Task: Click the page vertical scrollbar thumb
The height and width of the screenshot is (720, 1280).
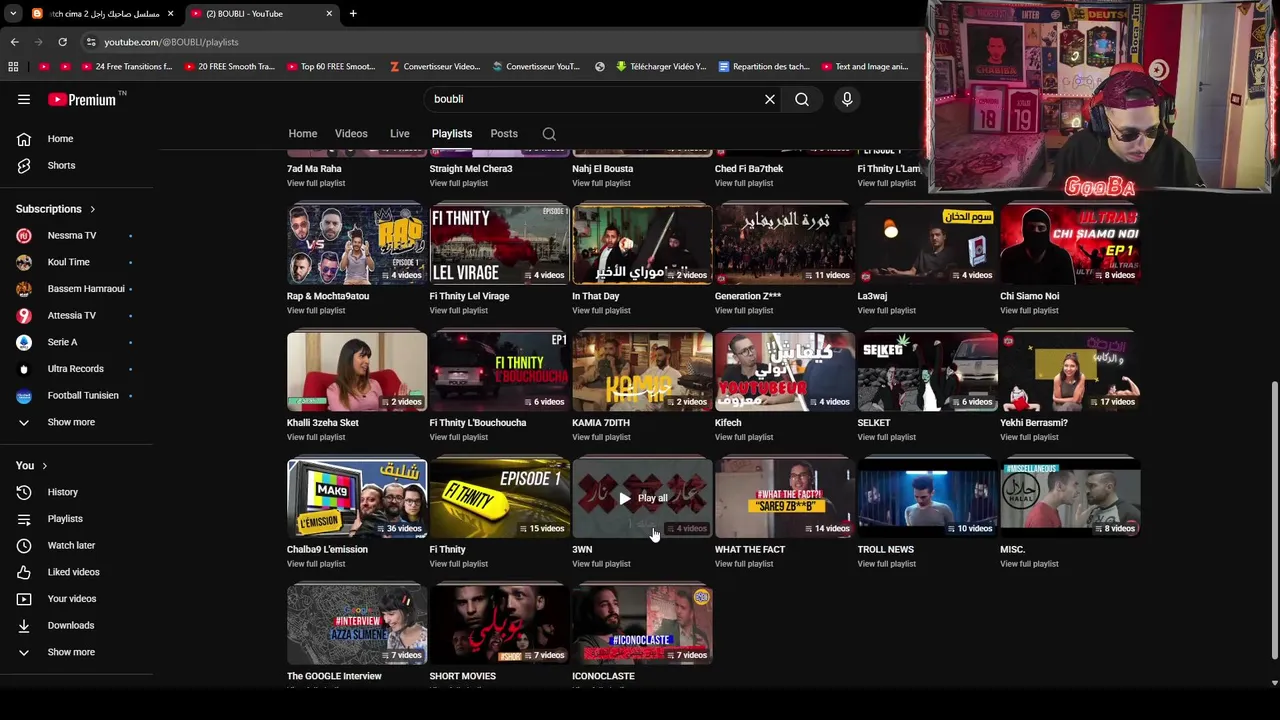Action: coord(1274,520)
